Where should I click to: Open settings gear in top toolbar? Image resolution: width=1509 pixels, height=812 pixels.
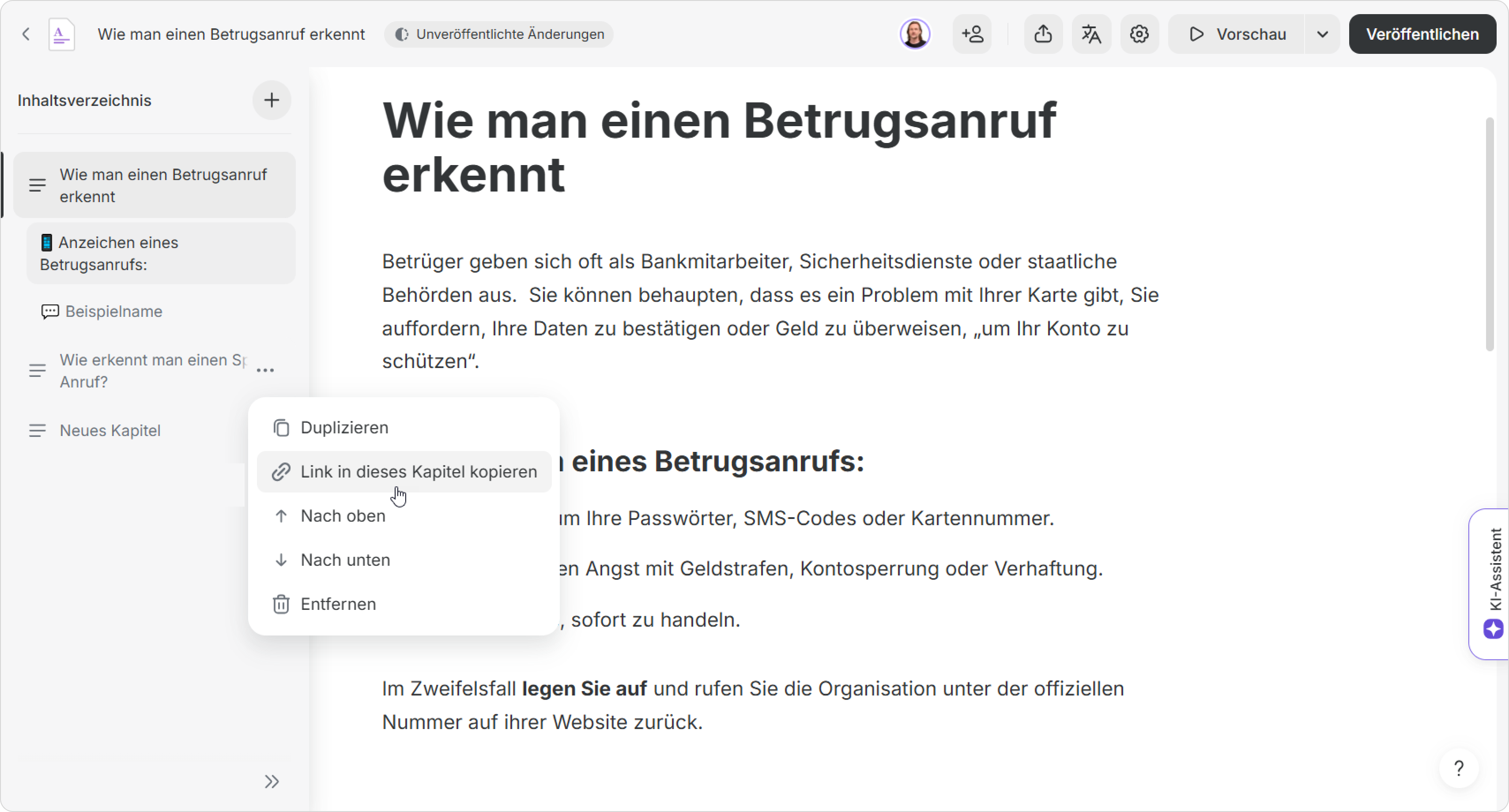tap(1139, 34)
